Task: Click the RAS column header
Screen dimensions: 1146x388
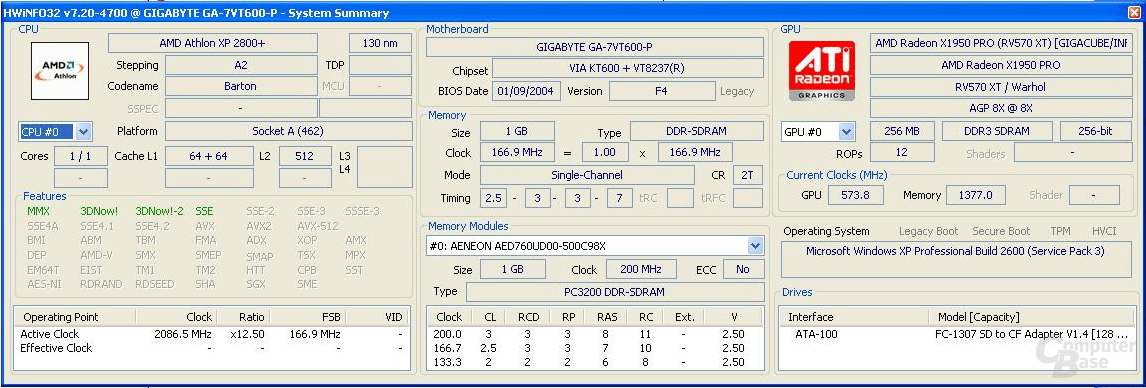Action: [x=608, y=317]
